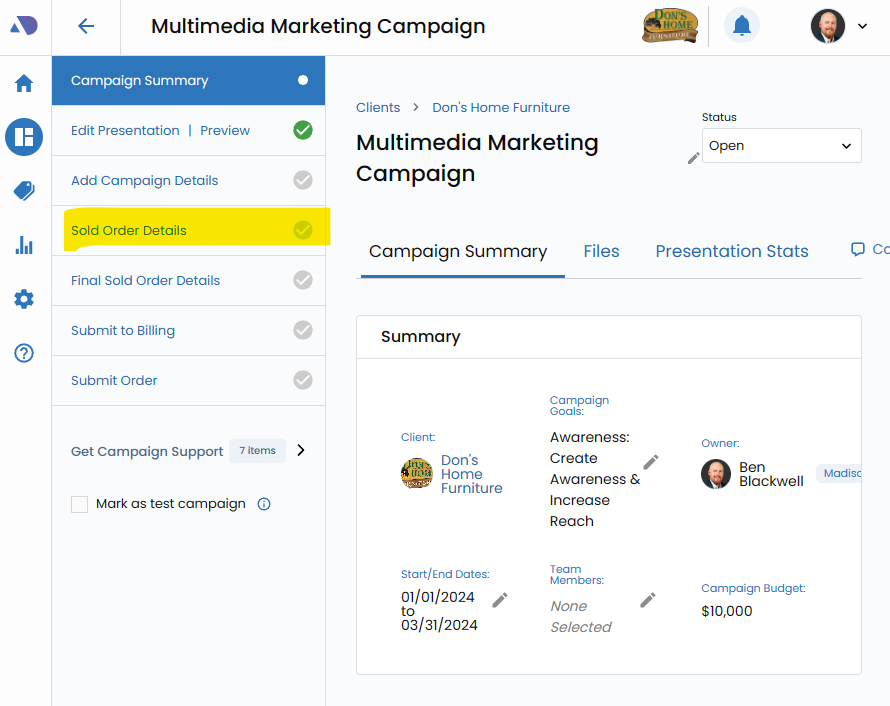This screenshot has width=890, height=706.
Task: Expand the user profile menu arrow
Action: 862,26
